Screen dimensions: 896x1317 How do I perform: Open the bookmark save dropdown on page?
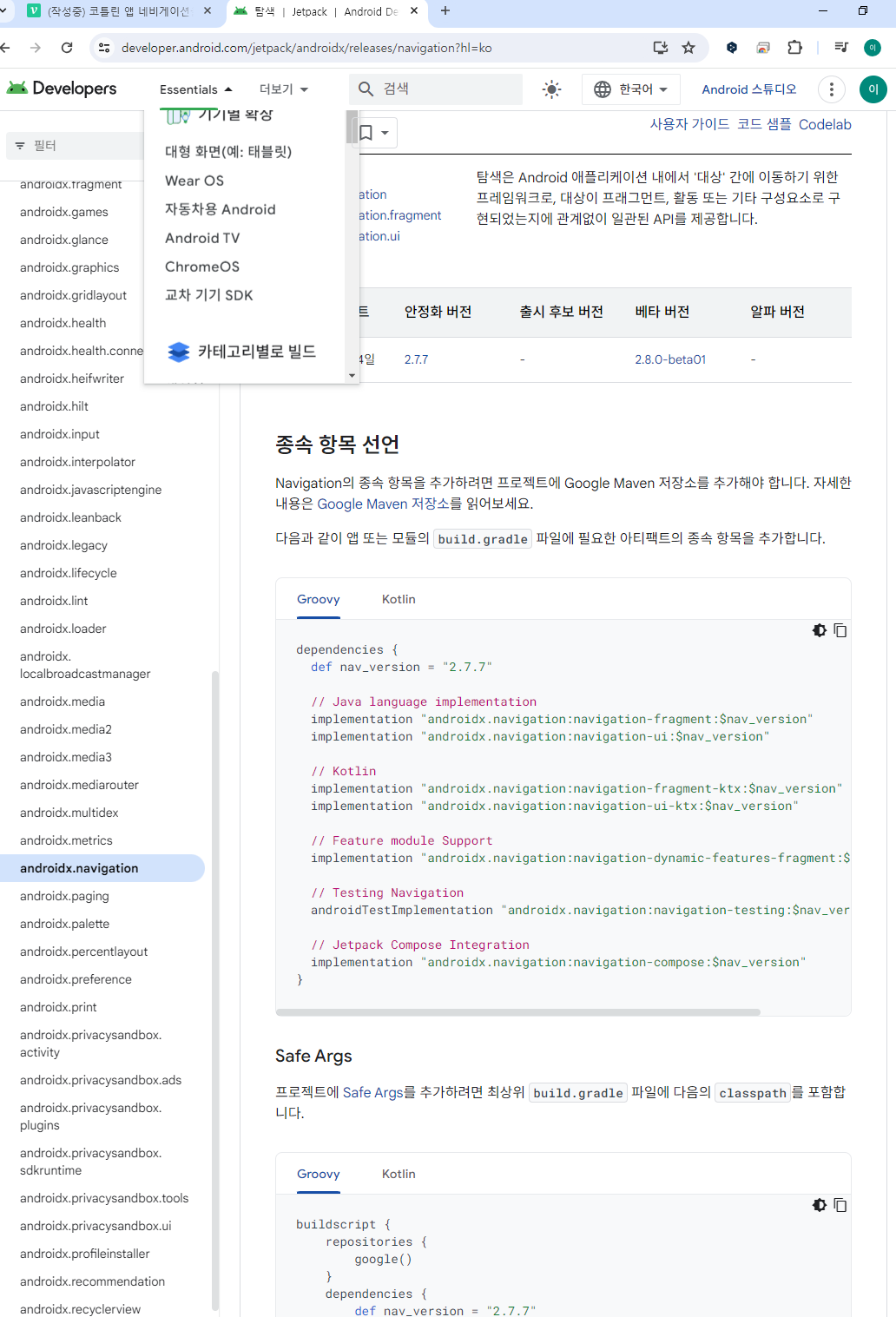point(375,133)
